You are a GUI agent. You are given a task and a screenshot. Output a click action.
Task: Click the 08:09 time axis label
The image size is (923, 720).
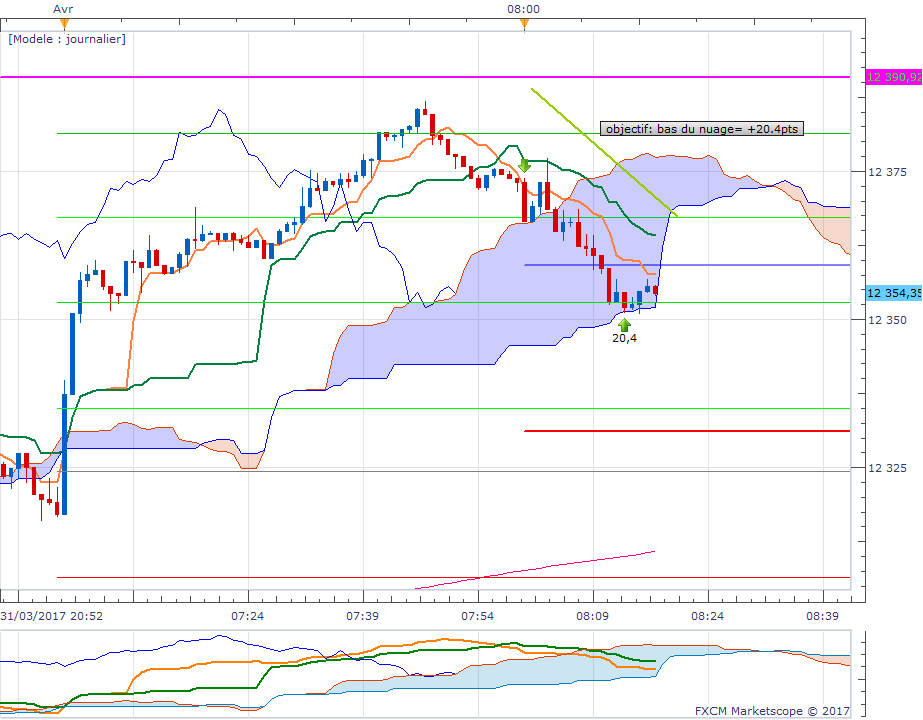pos(592,616)
